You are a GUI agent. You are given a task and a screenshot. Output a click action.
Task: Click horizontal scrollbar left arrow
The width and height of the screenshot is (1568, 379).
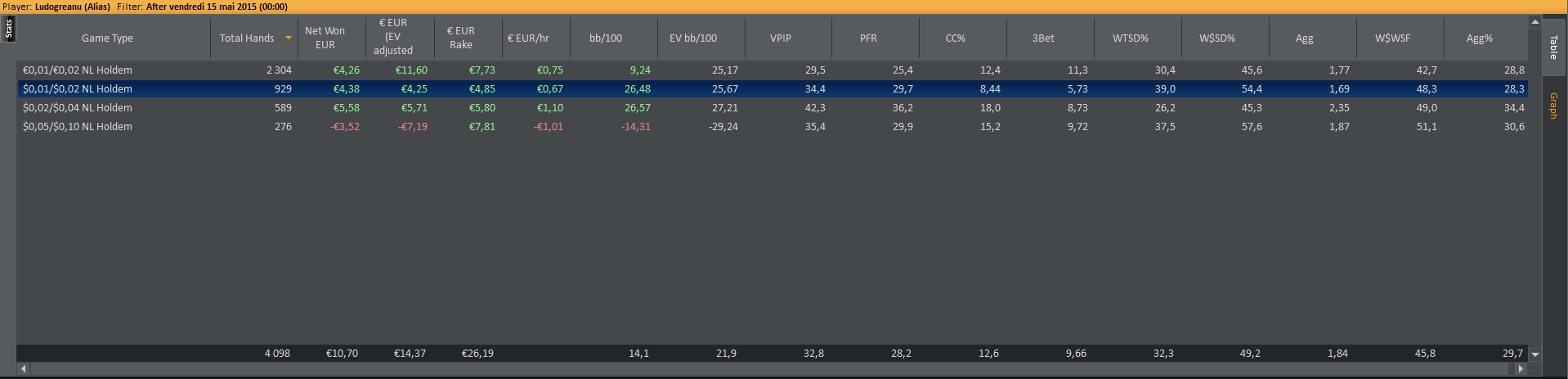(x=24, y=369)
